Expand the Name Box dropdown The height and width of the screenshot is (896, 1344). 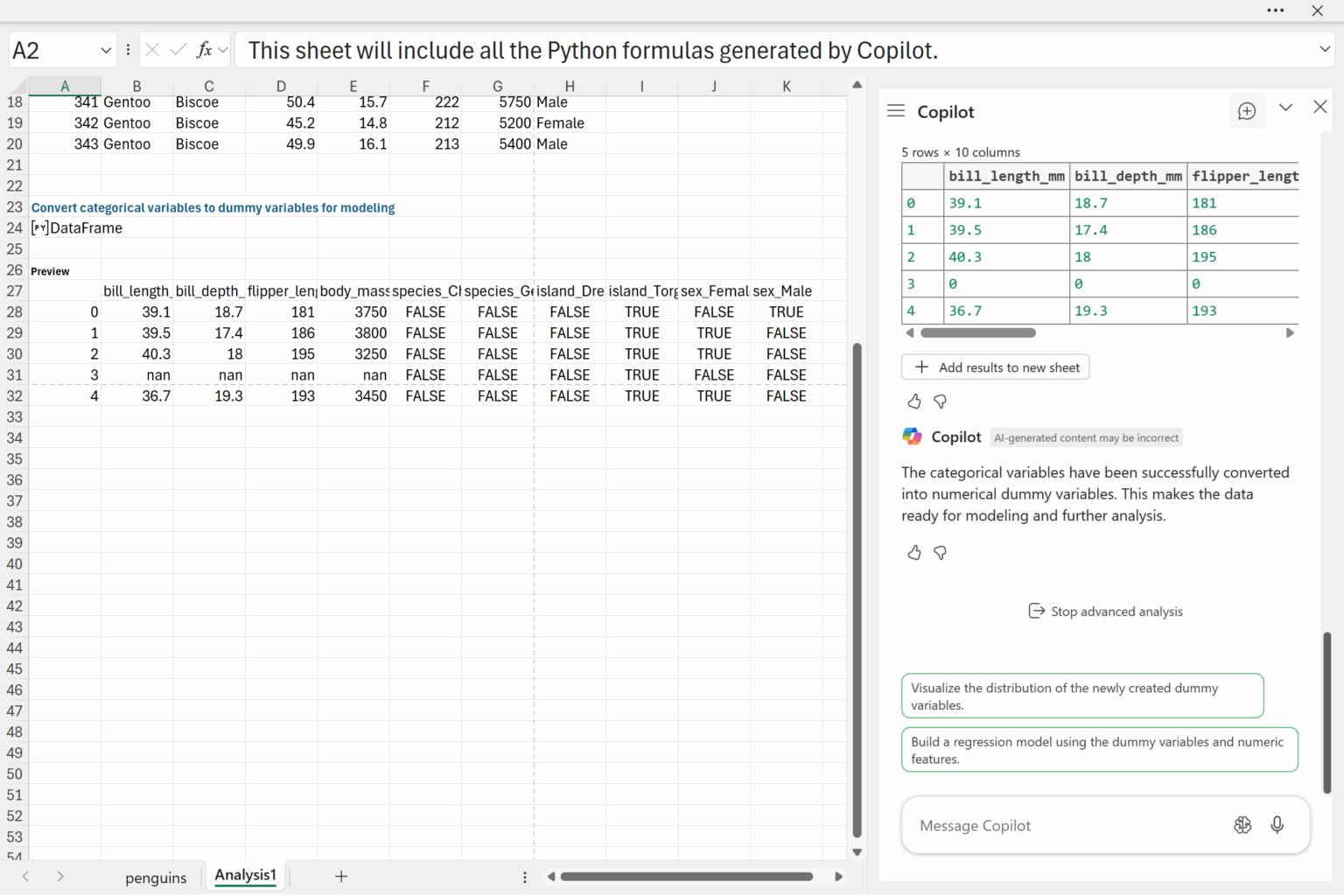click(x=106, y=51)
